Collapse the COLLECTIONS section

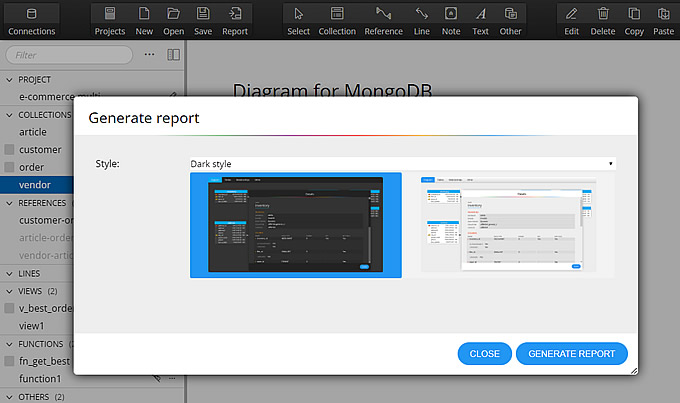click(x=9, y=115)
